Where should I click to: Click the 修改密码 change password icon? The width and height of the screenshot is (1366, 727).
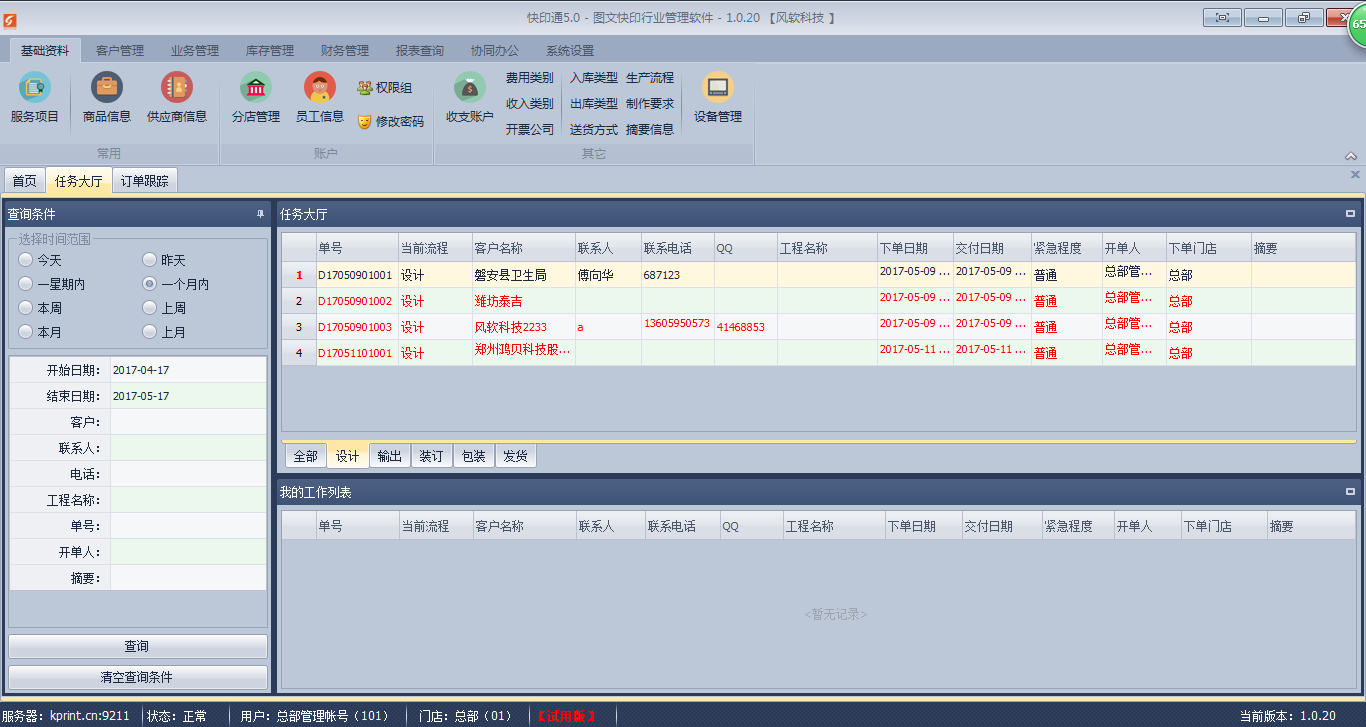point(365,121)
